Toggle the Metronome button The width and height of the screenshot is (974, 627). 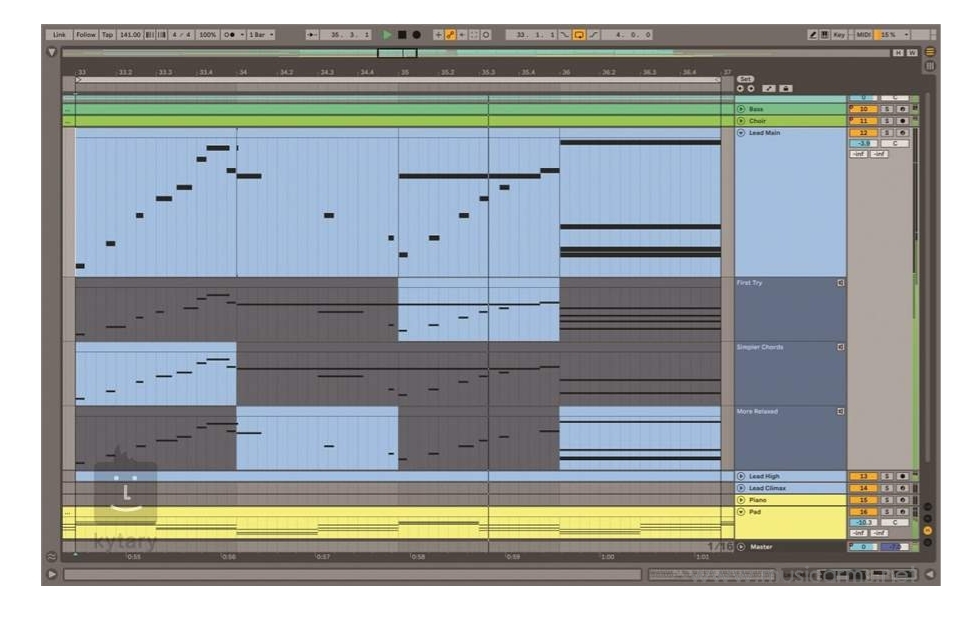pos(231,35)
